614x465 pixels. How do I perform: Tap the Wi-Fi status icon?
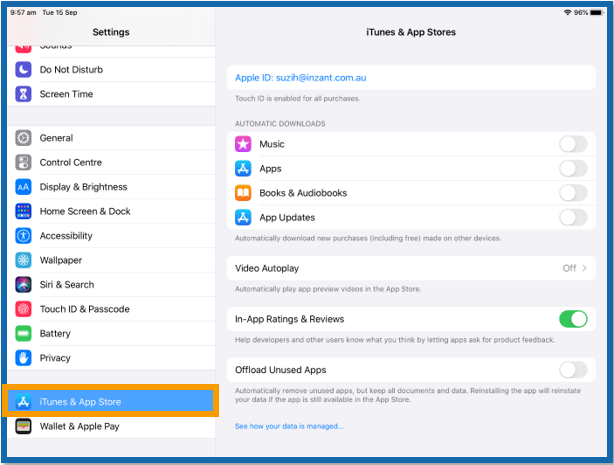(x=567, y=13)
